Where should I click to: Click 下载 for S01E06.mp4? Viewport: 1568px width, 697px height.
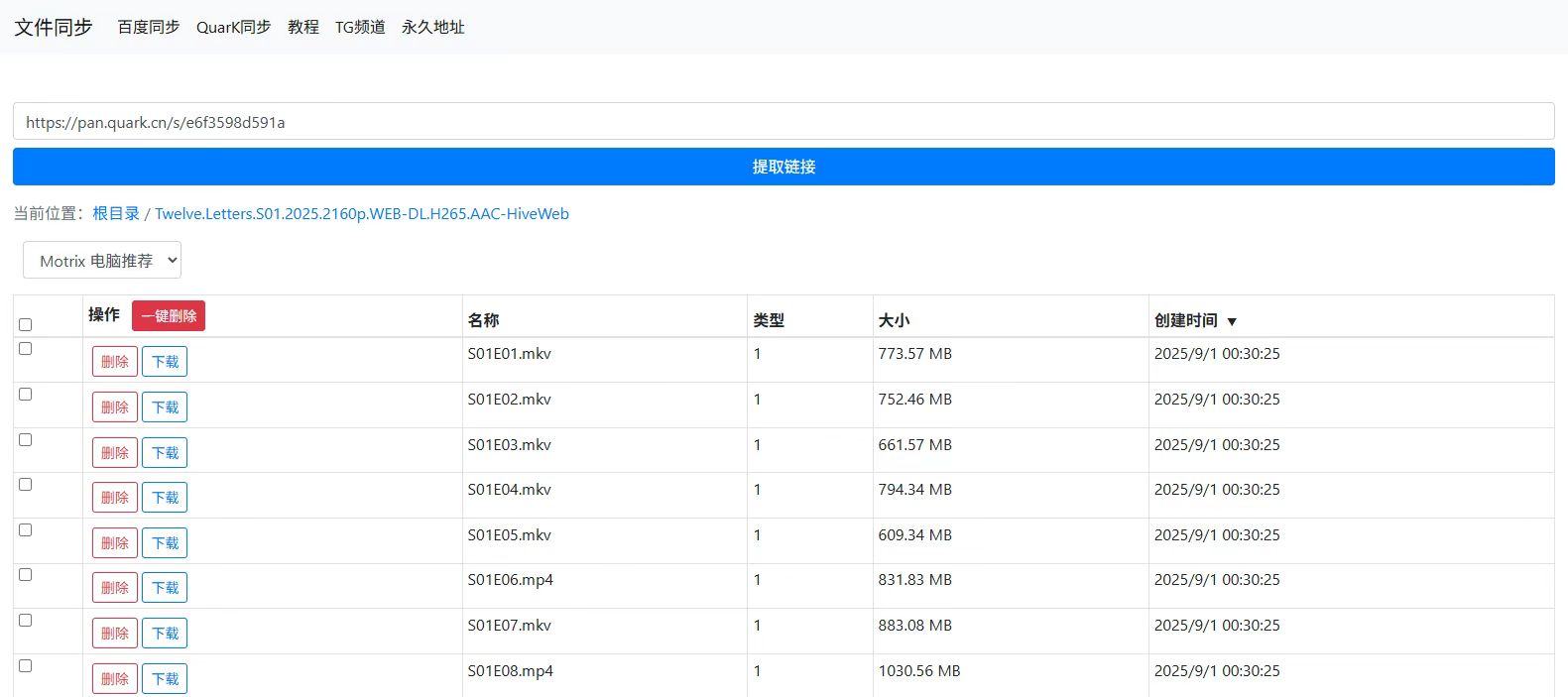(x=165, y=588)
